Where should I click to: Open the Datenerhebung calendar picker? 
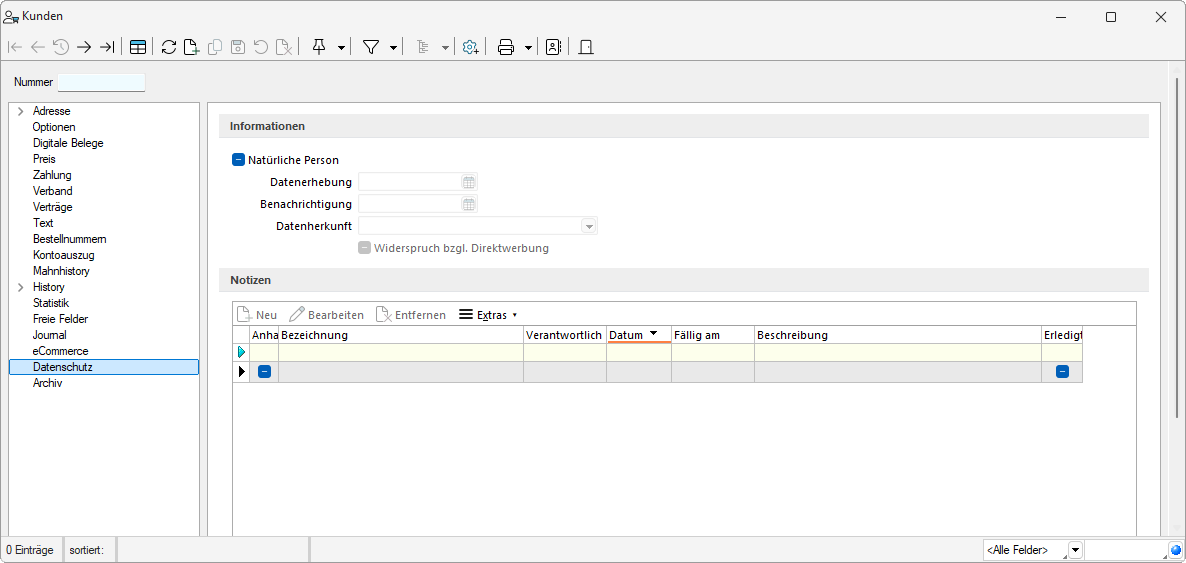[468, 182]
